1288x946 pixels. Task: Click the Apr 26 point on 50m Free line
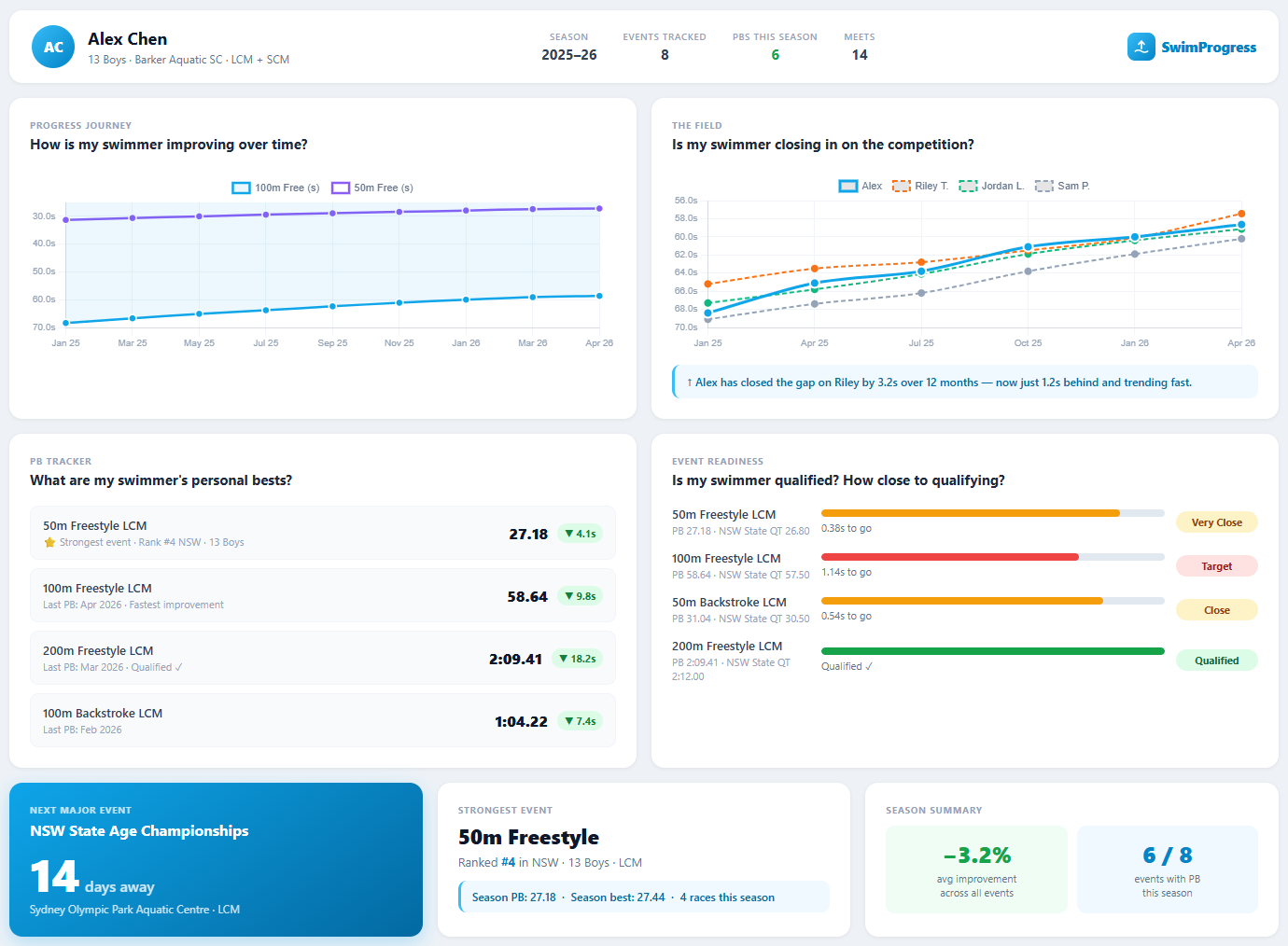(599, 208)
